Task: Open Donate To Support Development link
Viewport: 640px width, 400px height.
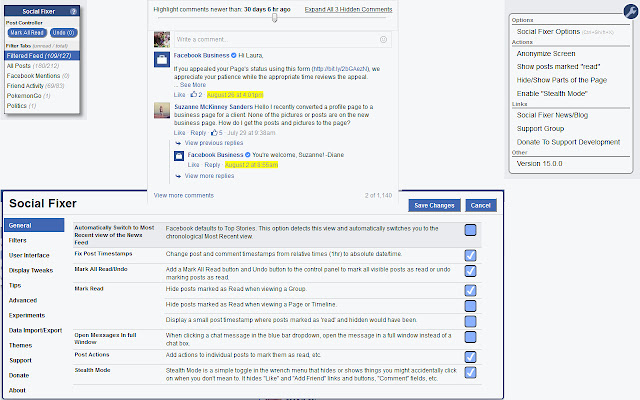Action: [x=568, y=142]
